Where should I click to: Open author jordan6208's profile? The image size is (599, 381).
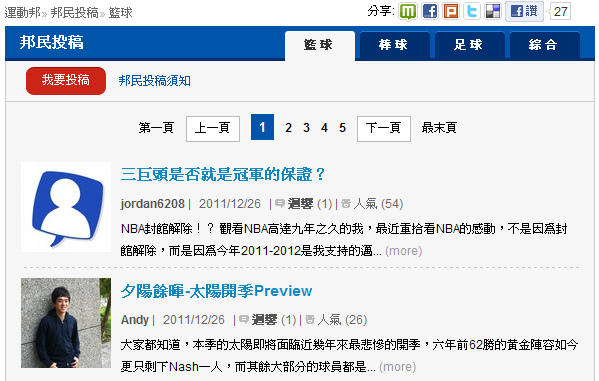point(153,204)
